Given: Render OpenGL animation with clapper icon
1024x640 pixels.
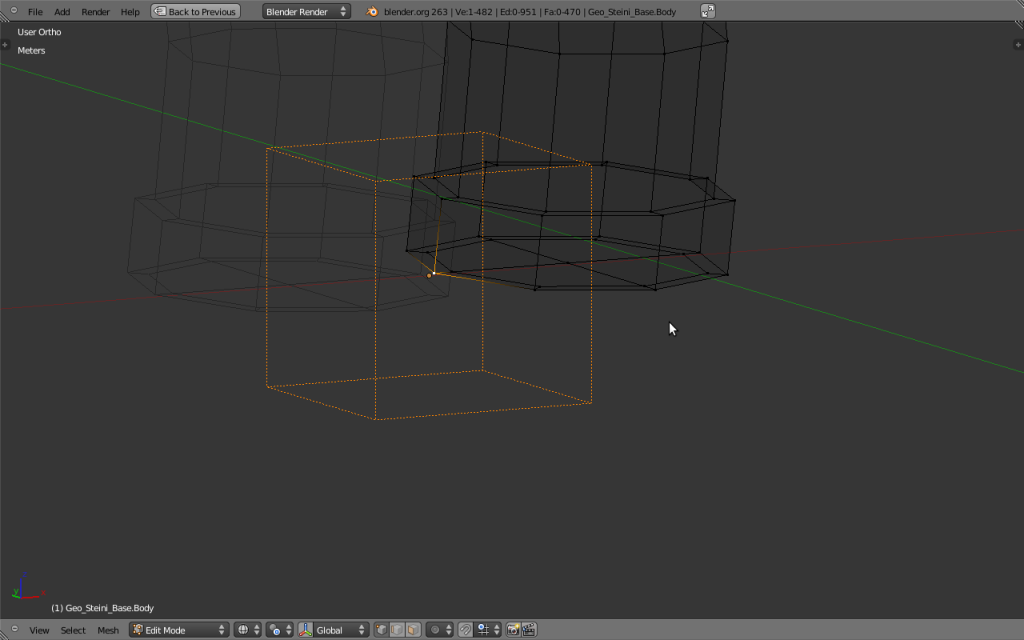Looking at the screenshot, I should 529,630.
